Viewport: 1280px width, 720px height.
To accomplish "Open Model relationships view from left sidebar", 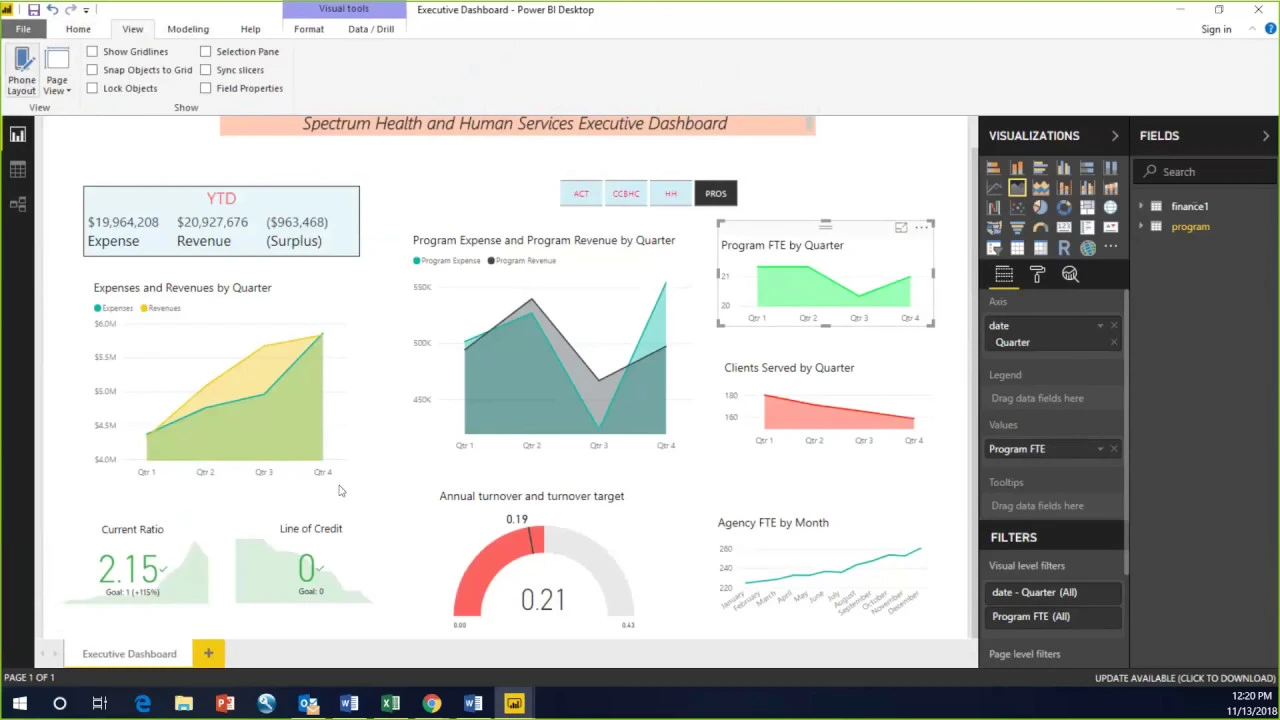I will pyautogui.click(x=17, y=204).
